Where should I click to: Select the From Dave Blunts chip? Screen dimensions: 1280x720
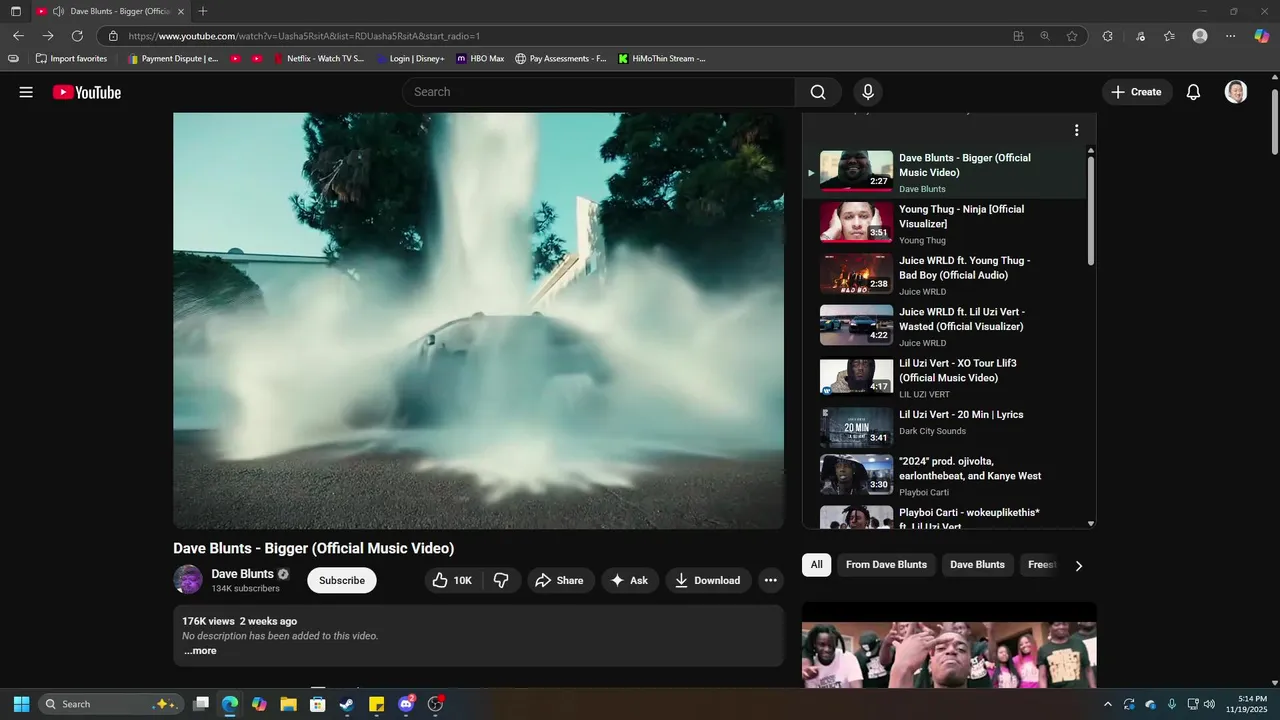886,565
